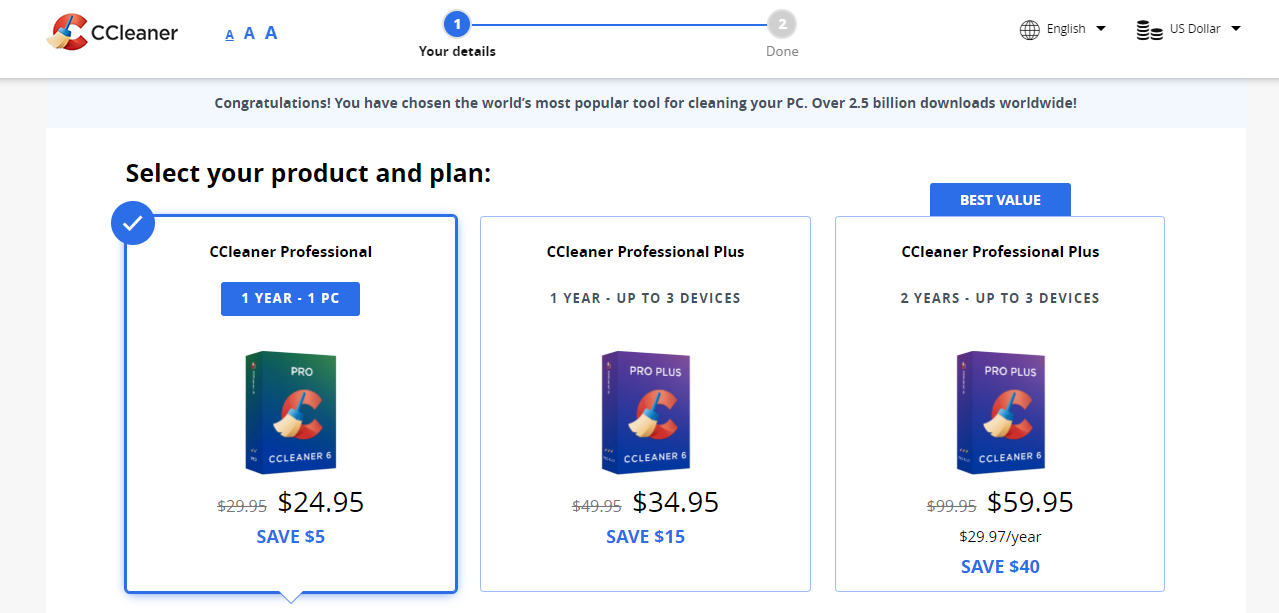Select the 1 Year Professional Plus plan card
The width and height of the screenshot is (1279, 613).
click(x=645, y=404)
